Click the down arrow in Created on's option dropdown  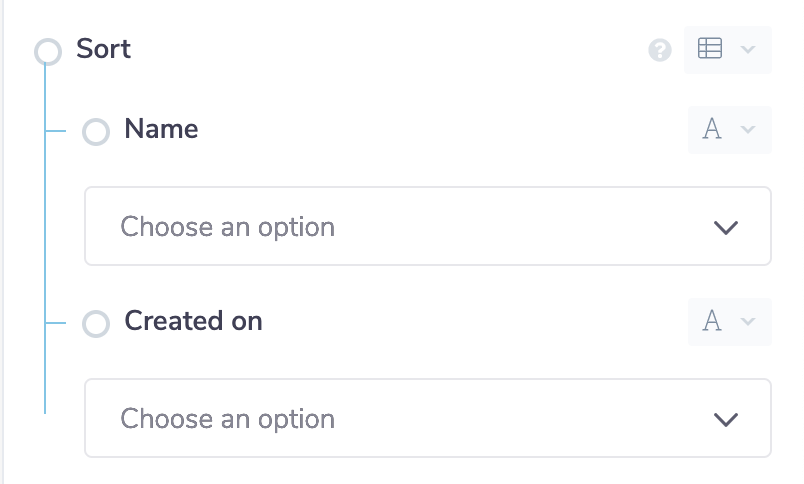click(x=726, y=419)
